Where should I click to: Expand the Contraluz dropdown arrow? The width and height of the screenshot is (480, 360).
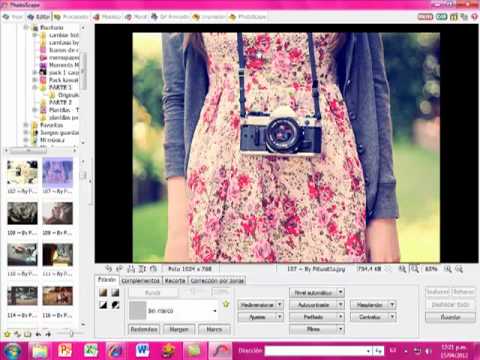pyautogui.click(x=392, y=317)
